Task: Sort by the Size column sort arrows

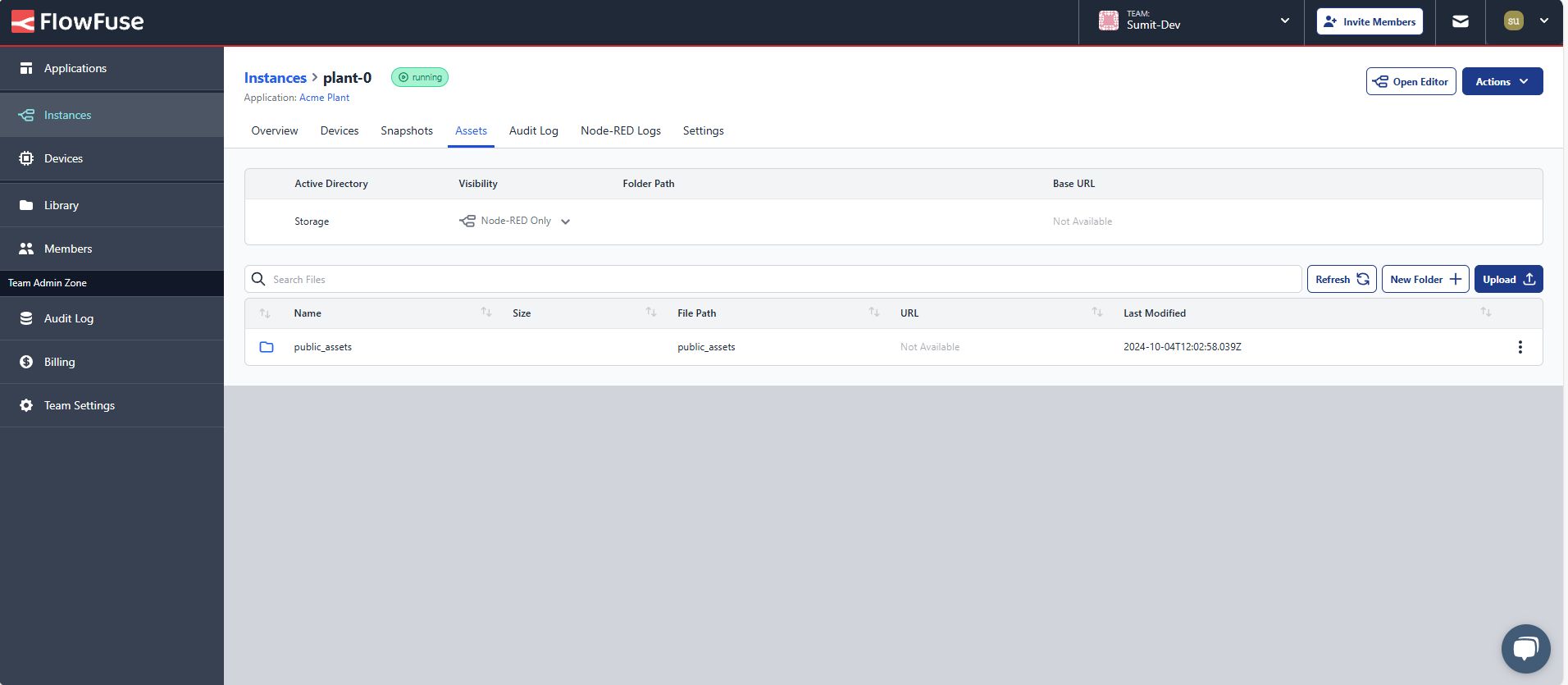Action: coord(651,313)
